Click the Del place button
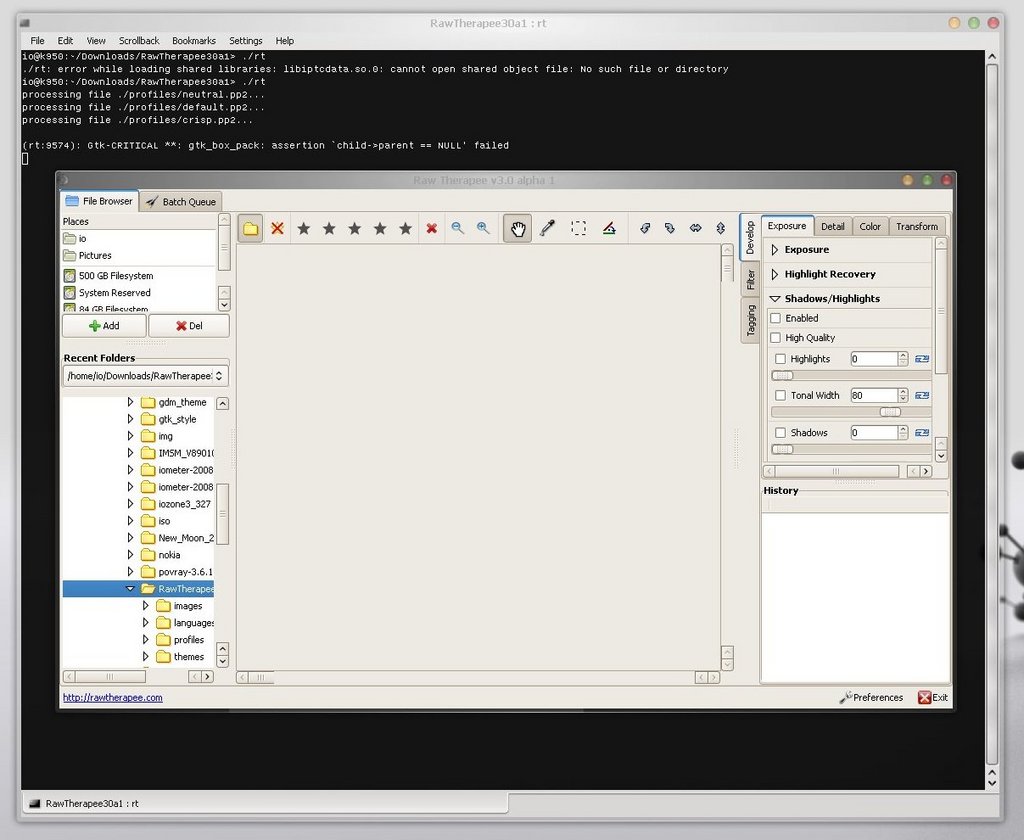This screenshot has height=840, width=1024. pyautogui.click(x=189, y=325)
